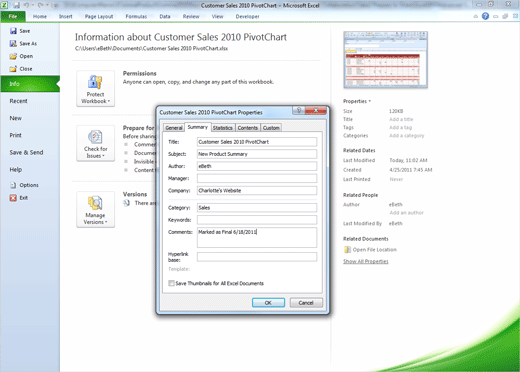Click the Protect Workbook lock icon
Screen dimensions: 520x372
(x=95, y=82)
